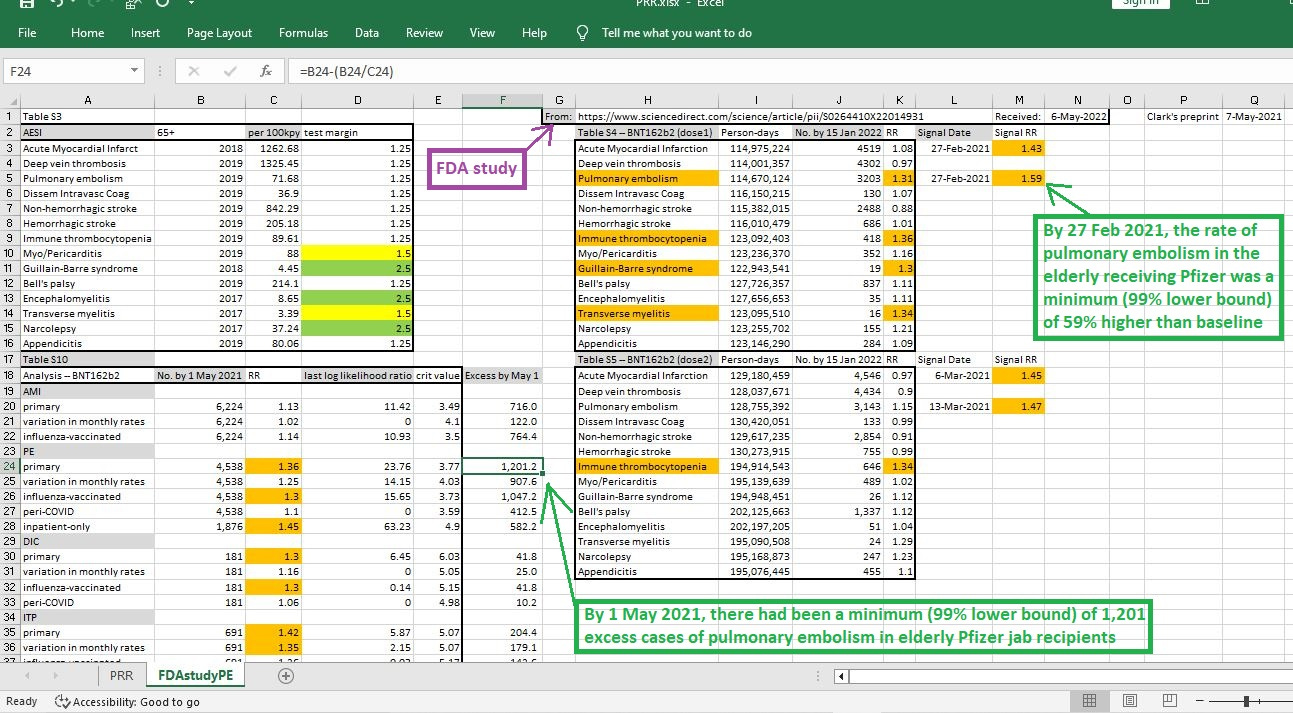Select the 'Table S10' header cell
This screenshot has height=713, width=1293.
tap(87, 360)
